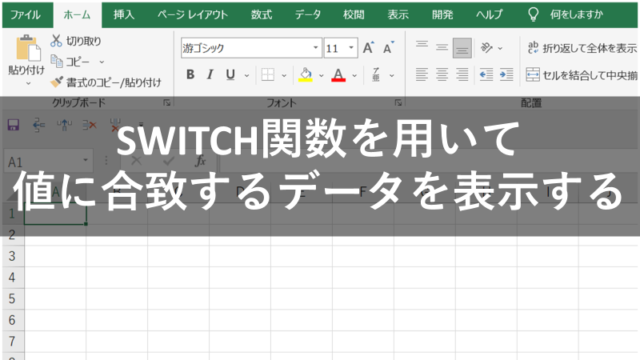640x360 pixels.
Task: Open the underline style dropdown arrow
Action: [x=247, y=76]
